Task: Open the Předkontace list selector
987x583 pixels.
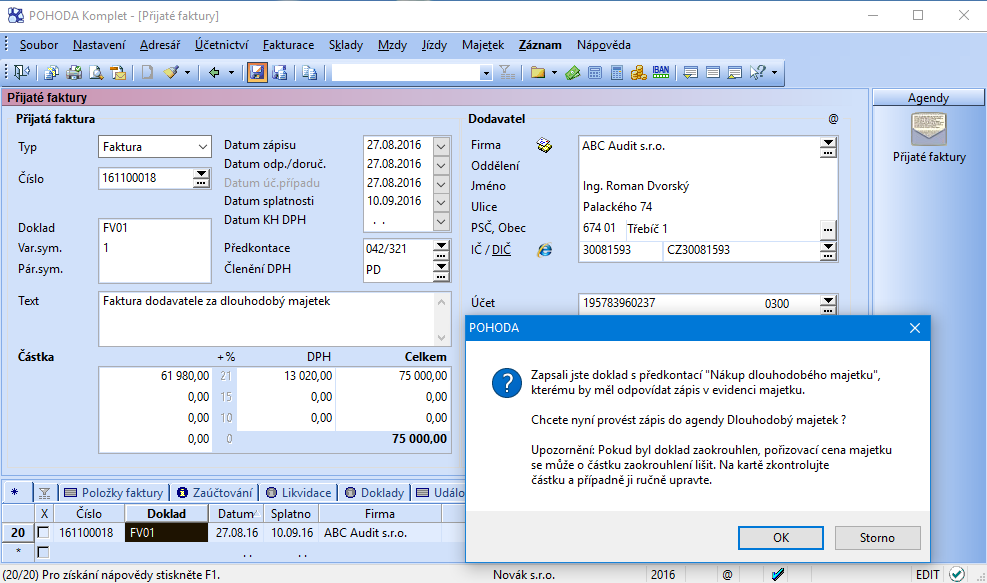Action: (441, 249)
